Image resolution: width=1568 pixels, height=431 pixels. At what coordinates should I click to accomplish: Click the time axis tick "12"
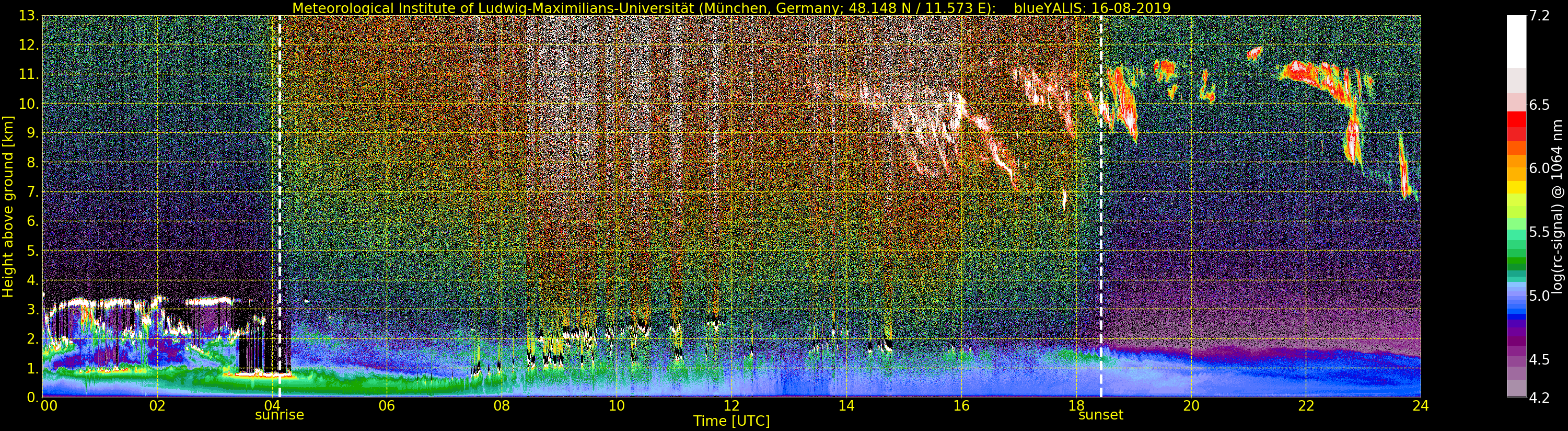point(731,406)
